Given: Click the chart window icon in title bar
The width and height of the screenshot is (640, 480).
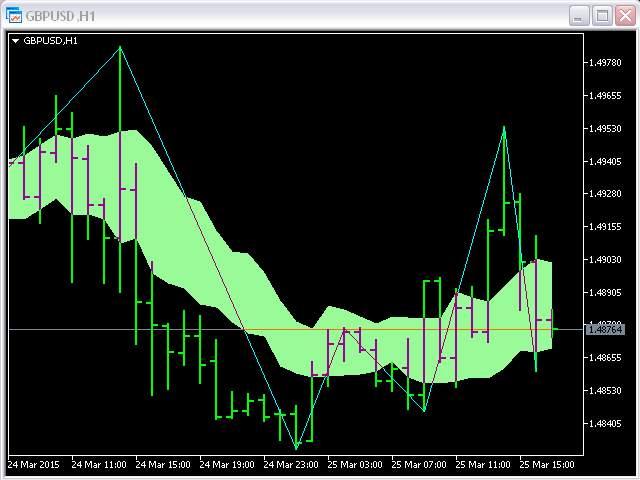Looking at the screenshot, I should [15, 15].
